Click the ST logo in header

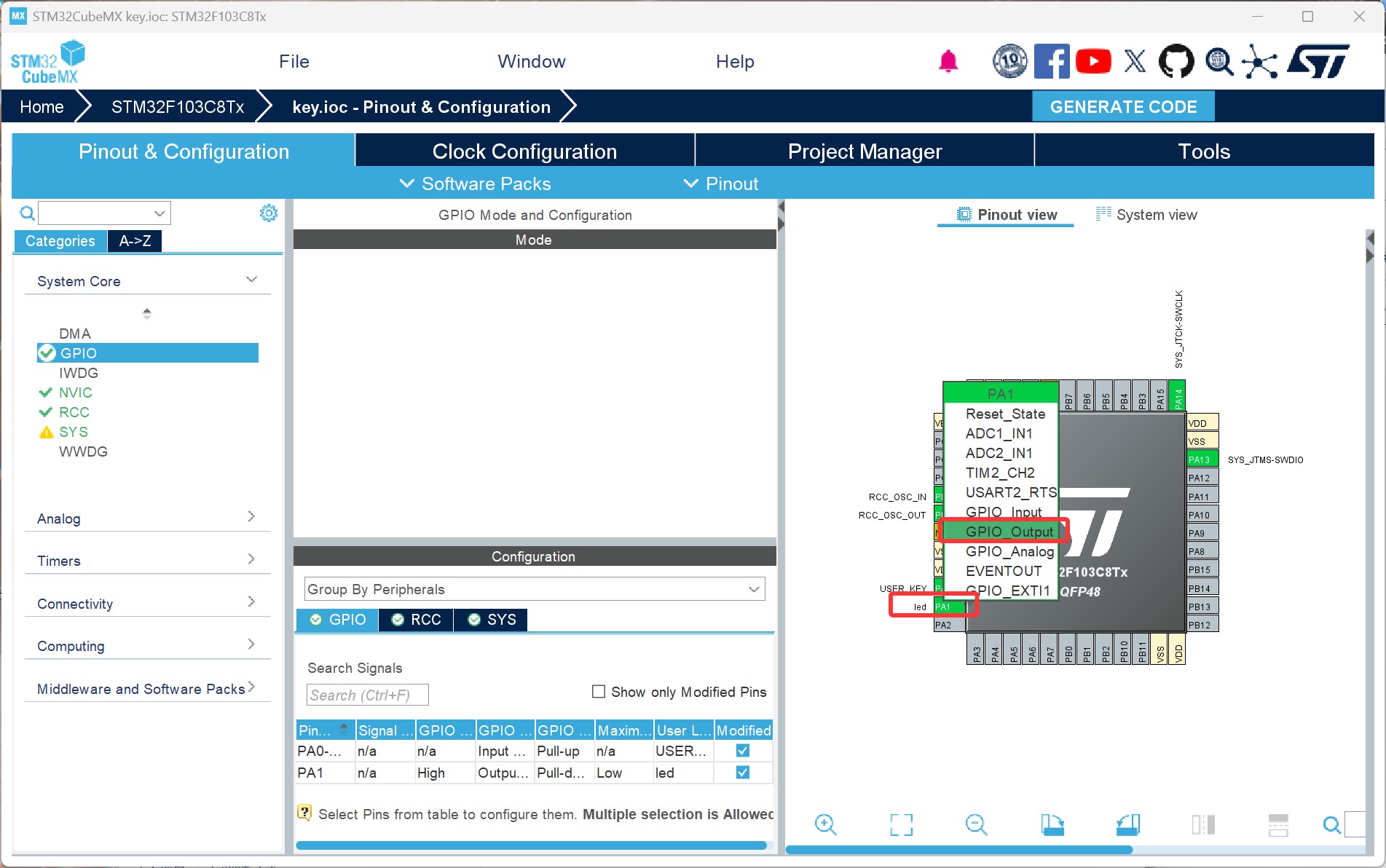(x=1319, y=61)
